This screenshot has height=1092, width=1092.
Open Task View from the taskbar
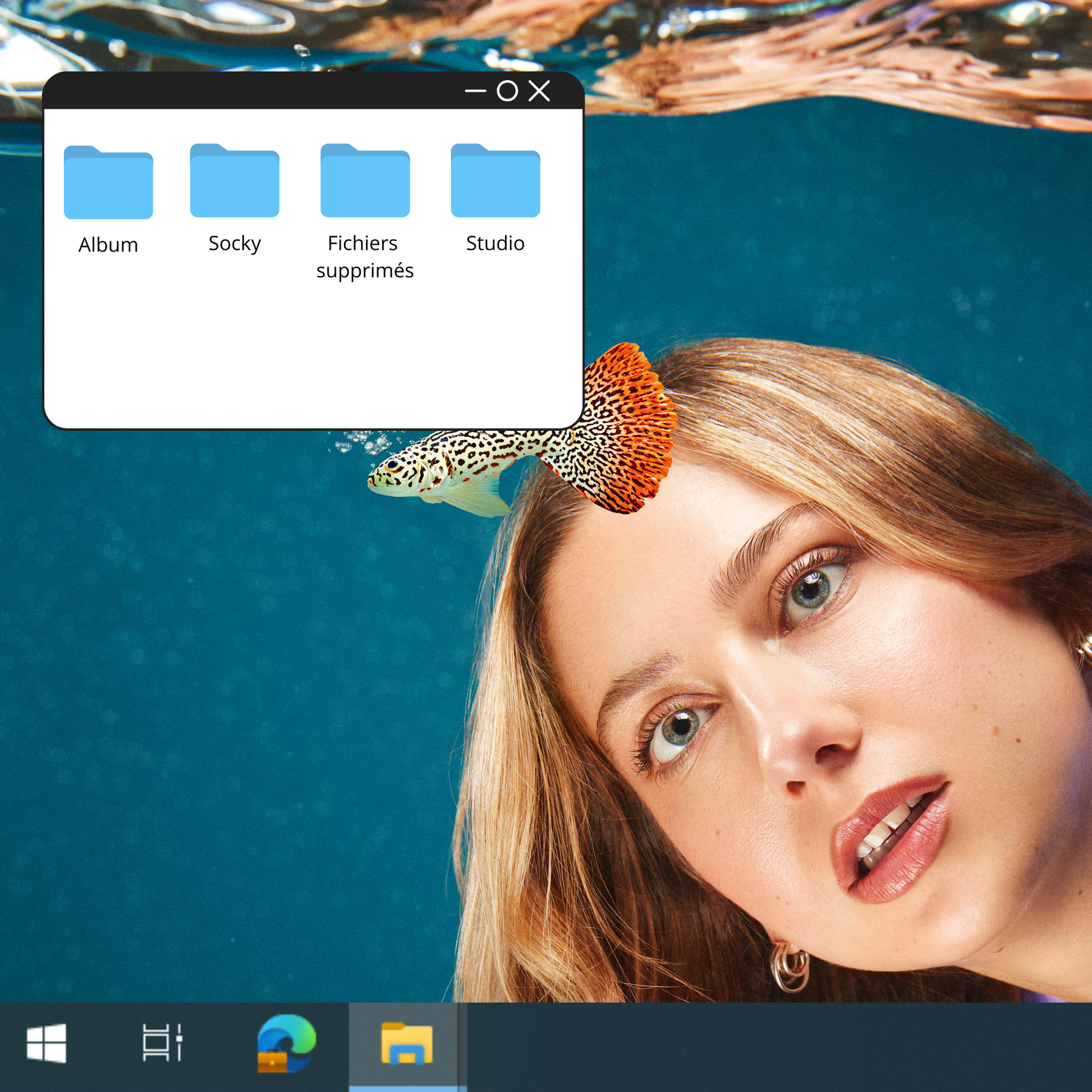[162, 1043]
